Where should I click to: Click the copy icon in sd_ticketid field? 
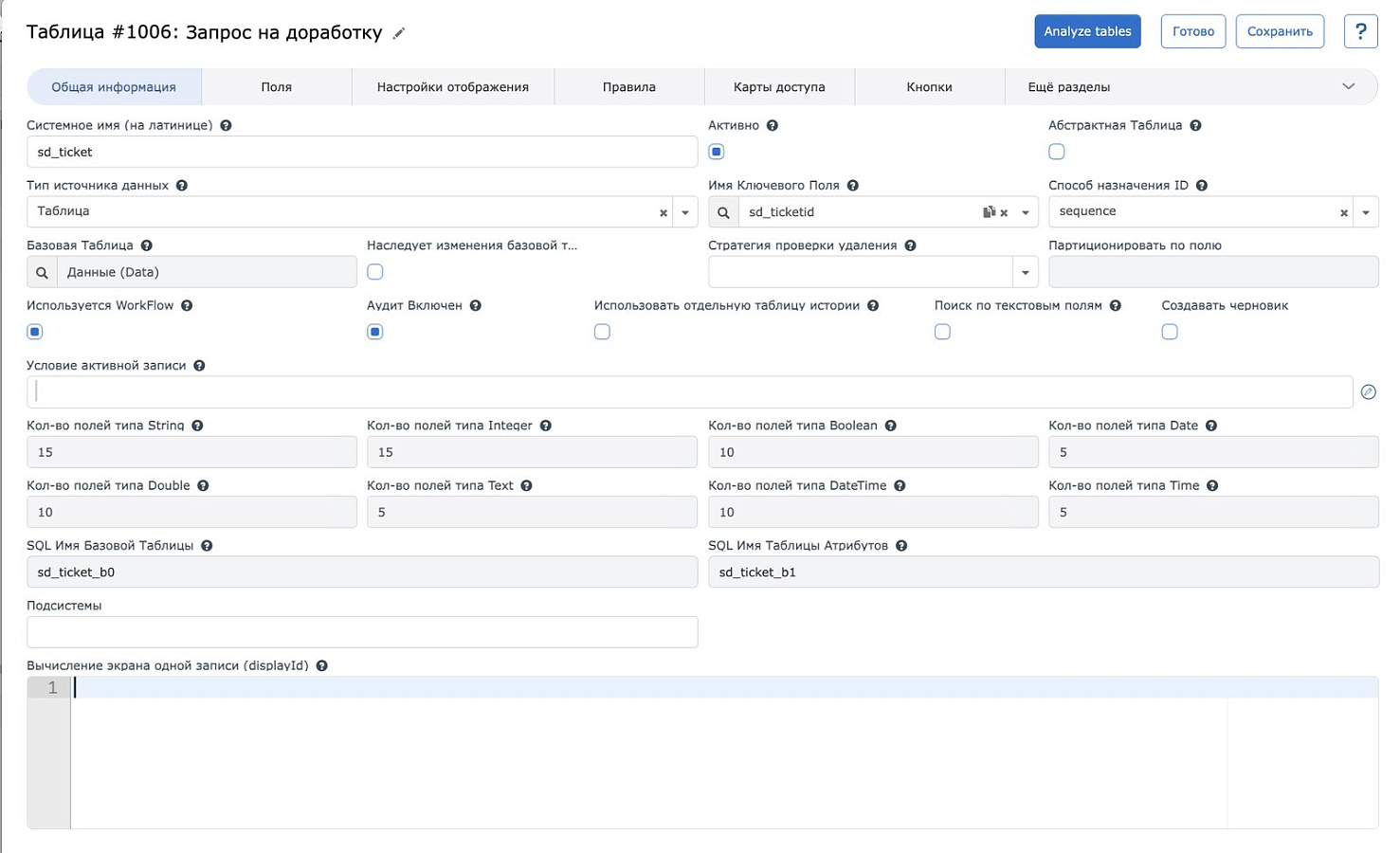tap(989, 212)
